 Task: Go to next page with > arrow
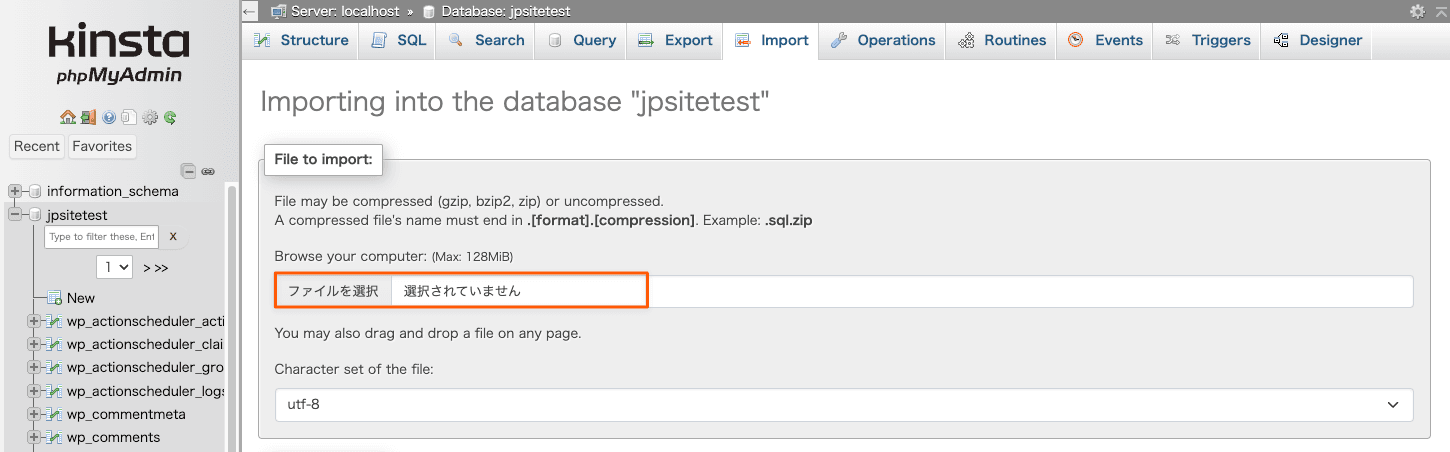click(146, 268)
